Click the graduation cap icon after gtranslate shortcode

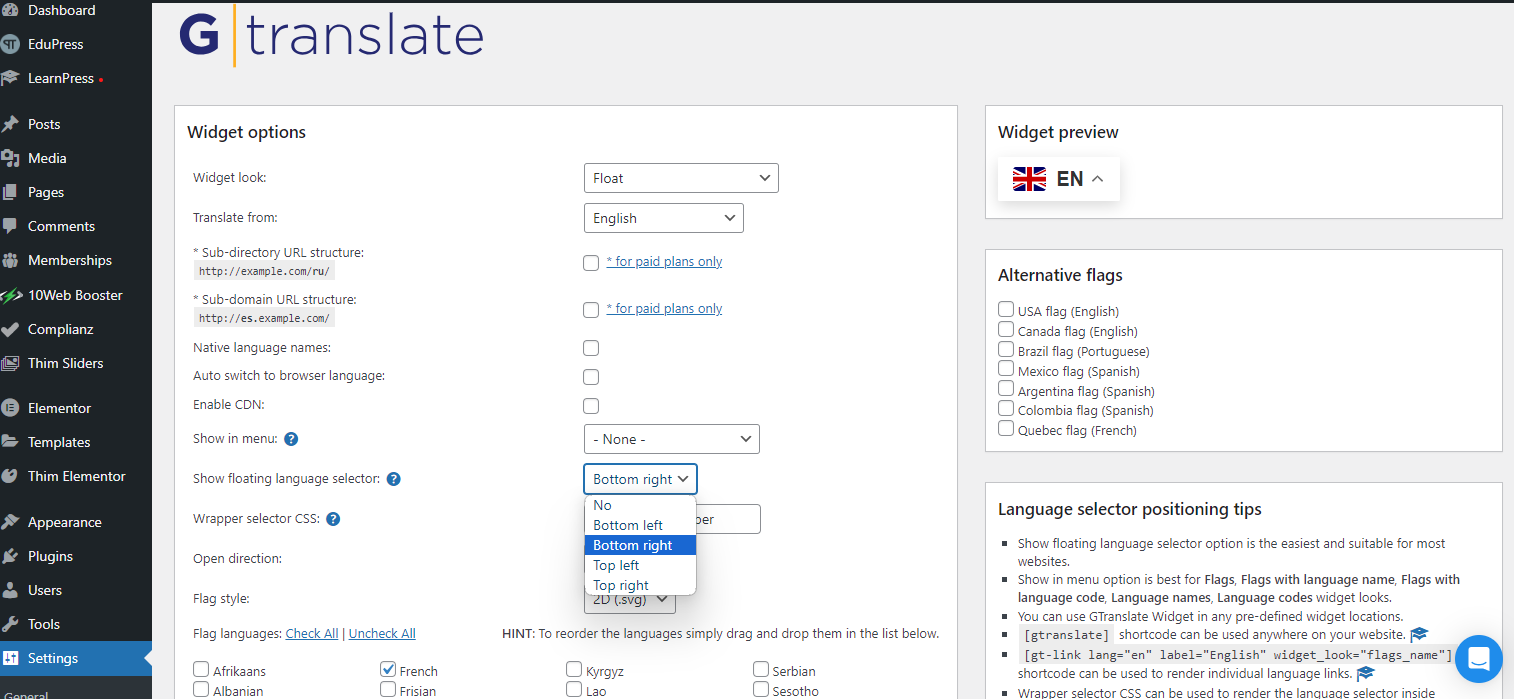click(x=1419, y=635)
